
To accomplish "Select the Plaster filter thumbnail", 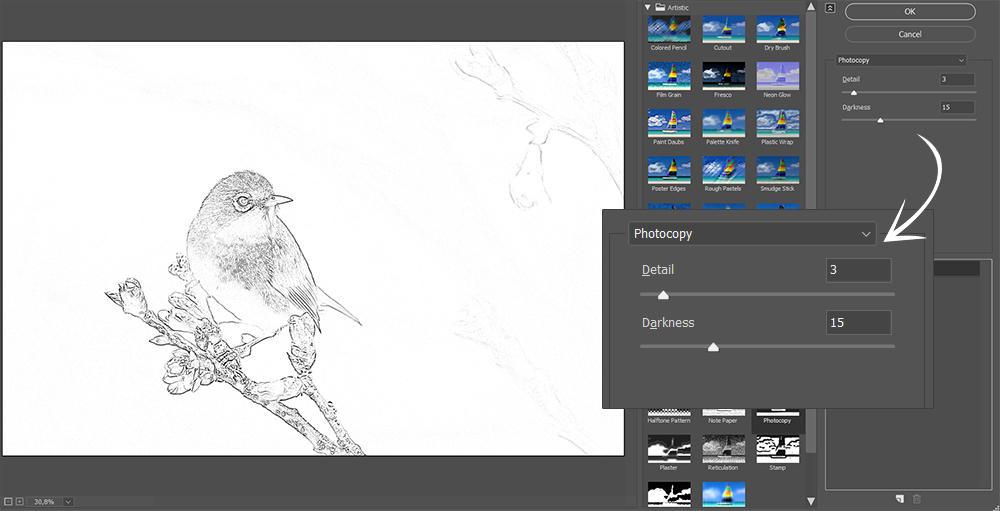I will 669,449.
